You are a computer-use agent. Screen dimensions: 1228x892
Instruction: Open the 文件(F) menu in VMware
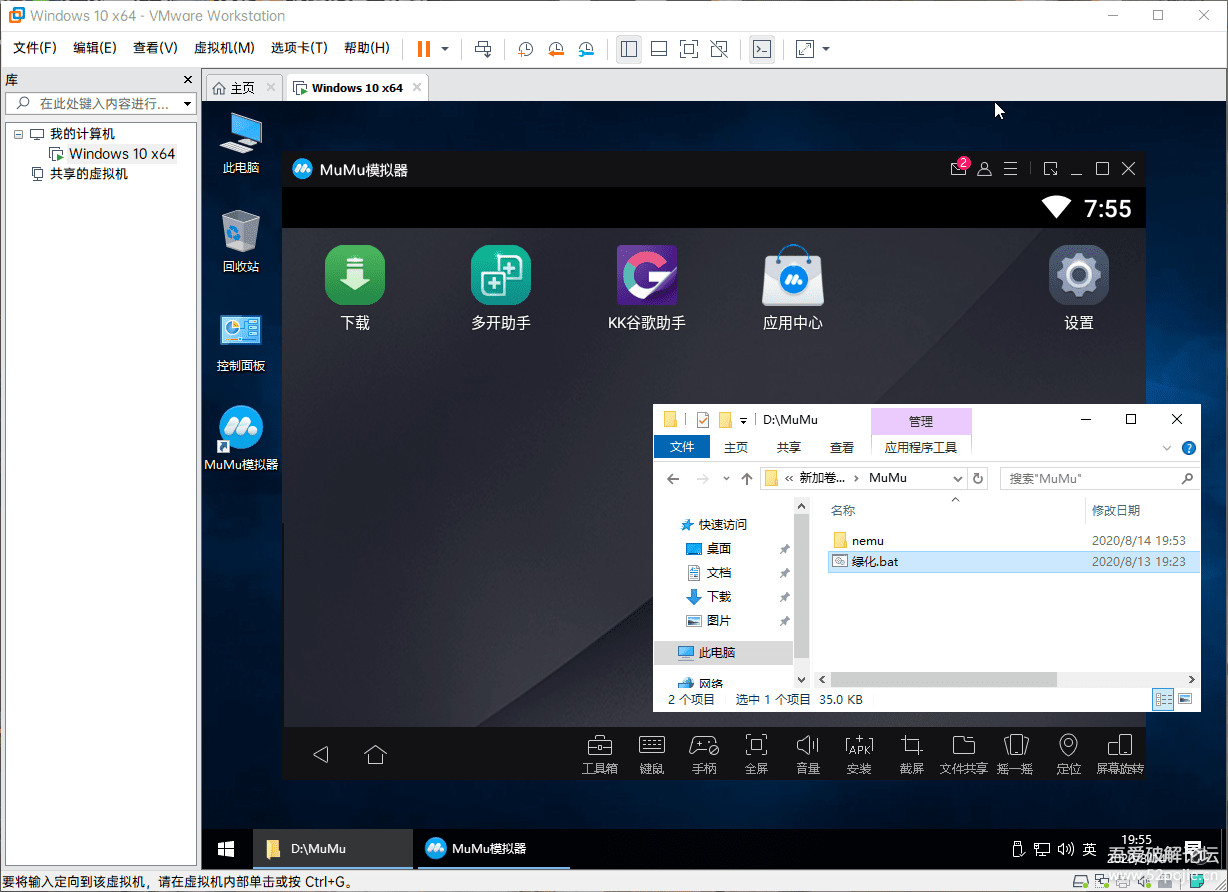(35, 48)
